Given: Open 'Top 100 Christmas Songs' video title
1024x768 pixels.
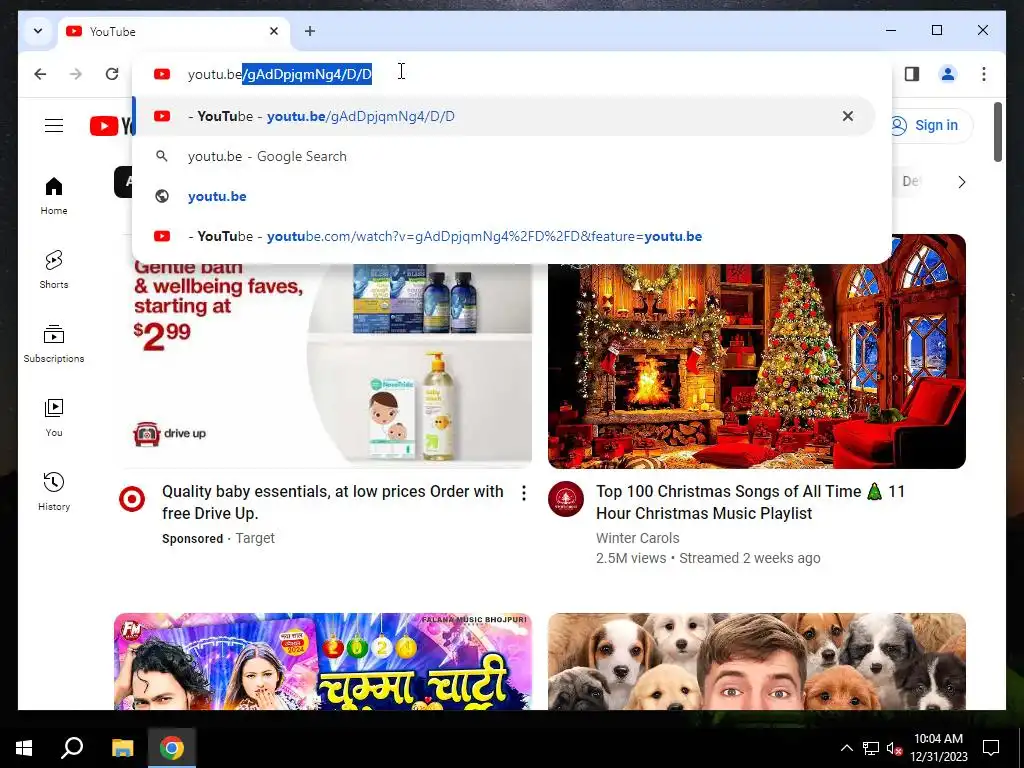Looking at the screenshot, I should [750, 502].
